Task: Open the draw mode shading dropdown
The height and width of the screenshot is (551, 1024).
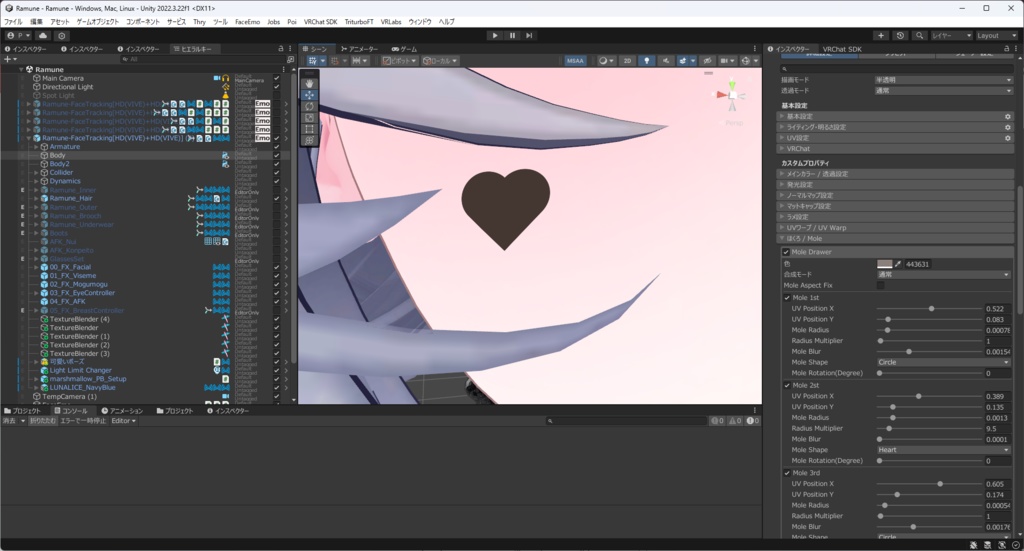Action: (x=605, y=61)
